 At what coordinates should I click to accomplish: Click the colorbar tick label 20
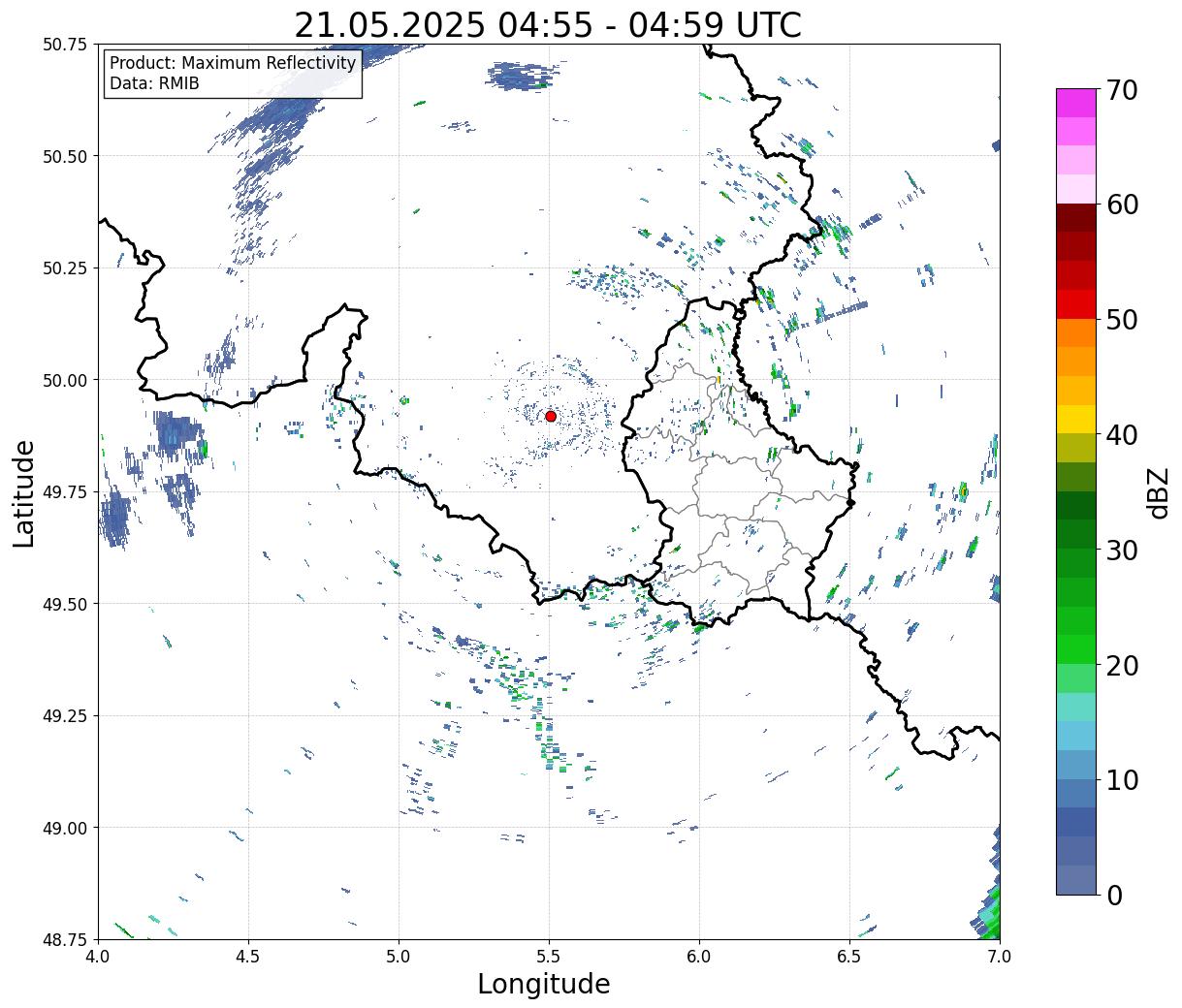[1122, 665]
